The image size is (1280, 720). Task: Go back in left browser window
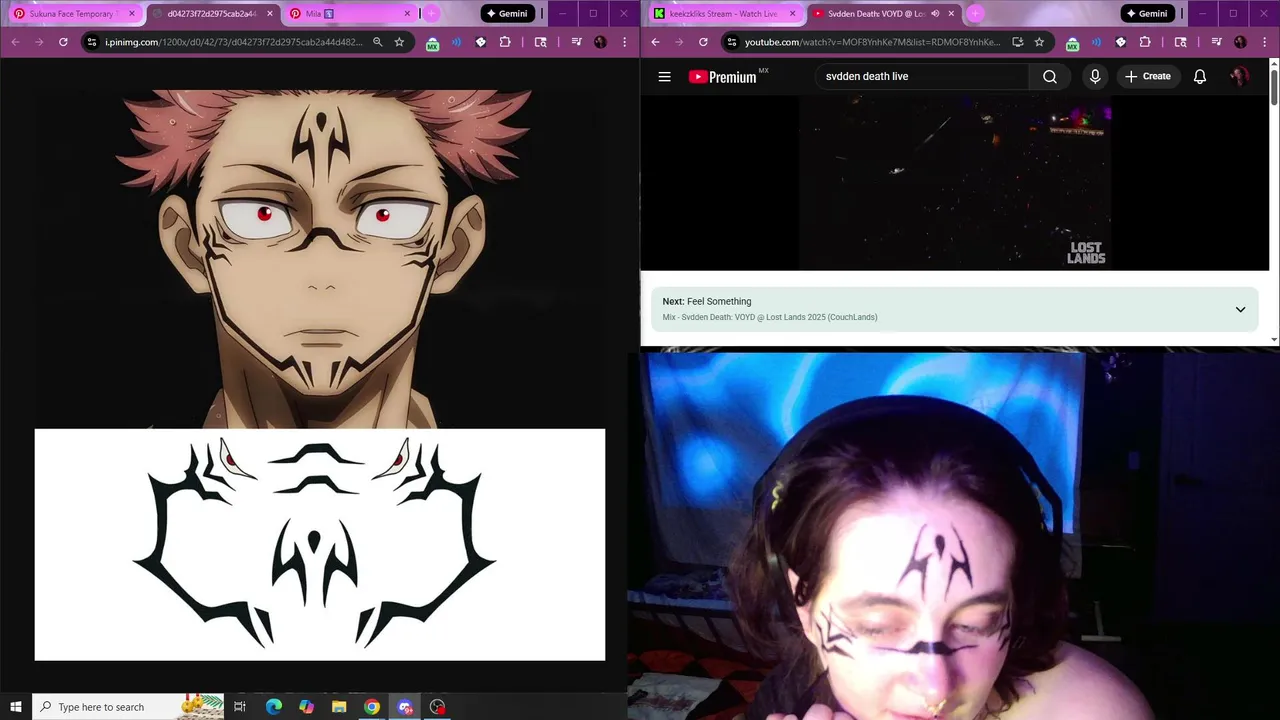click(15, 42)
